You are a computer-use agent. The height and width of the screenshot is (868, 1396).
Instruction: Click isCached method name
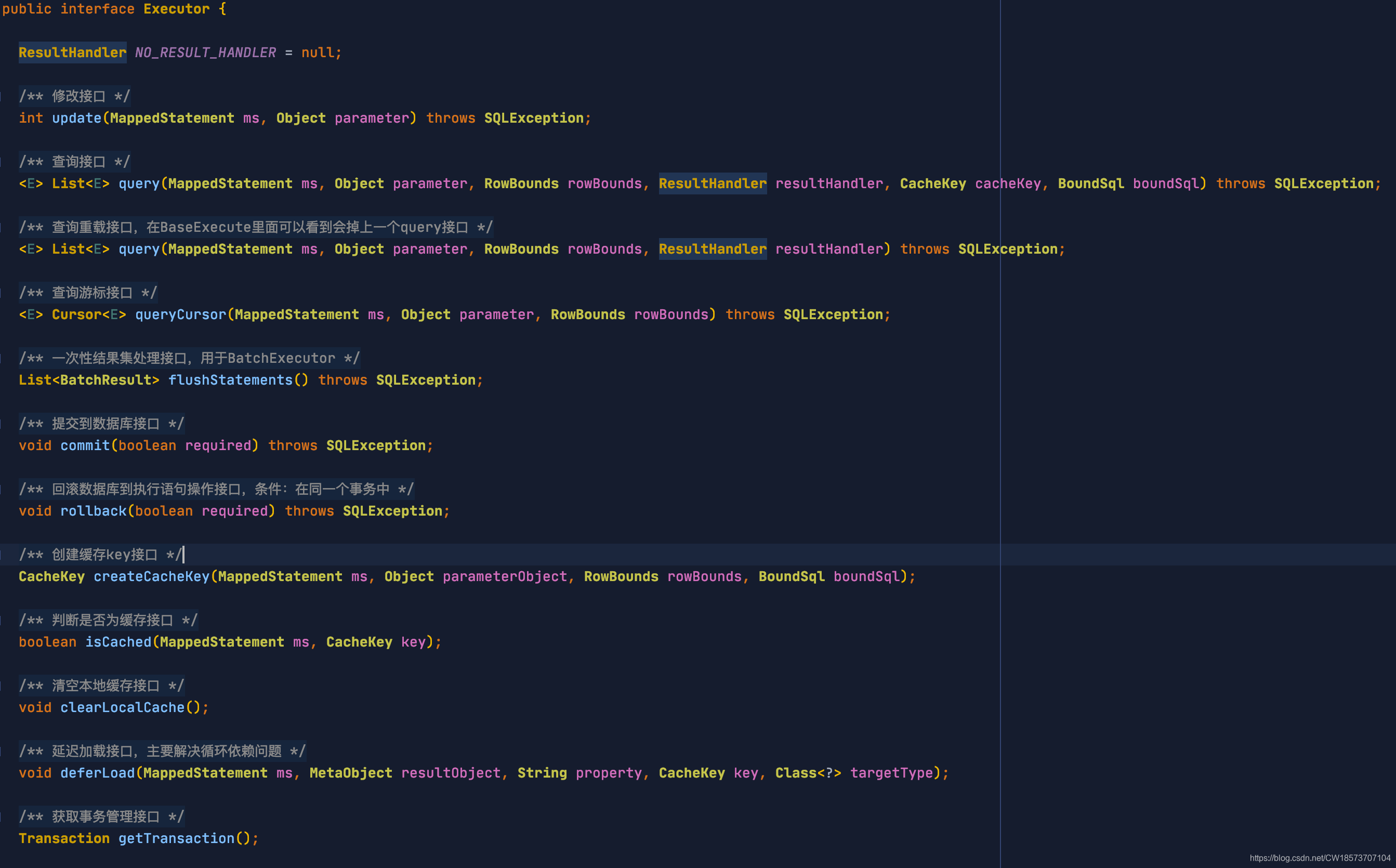click(118, 642)
